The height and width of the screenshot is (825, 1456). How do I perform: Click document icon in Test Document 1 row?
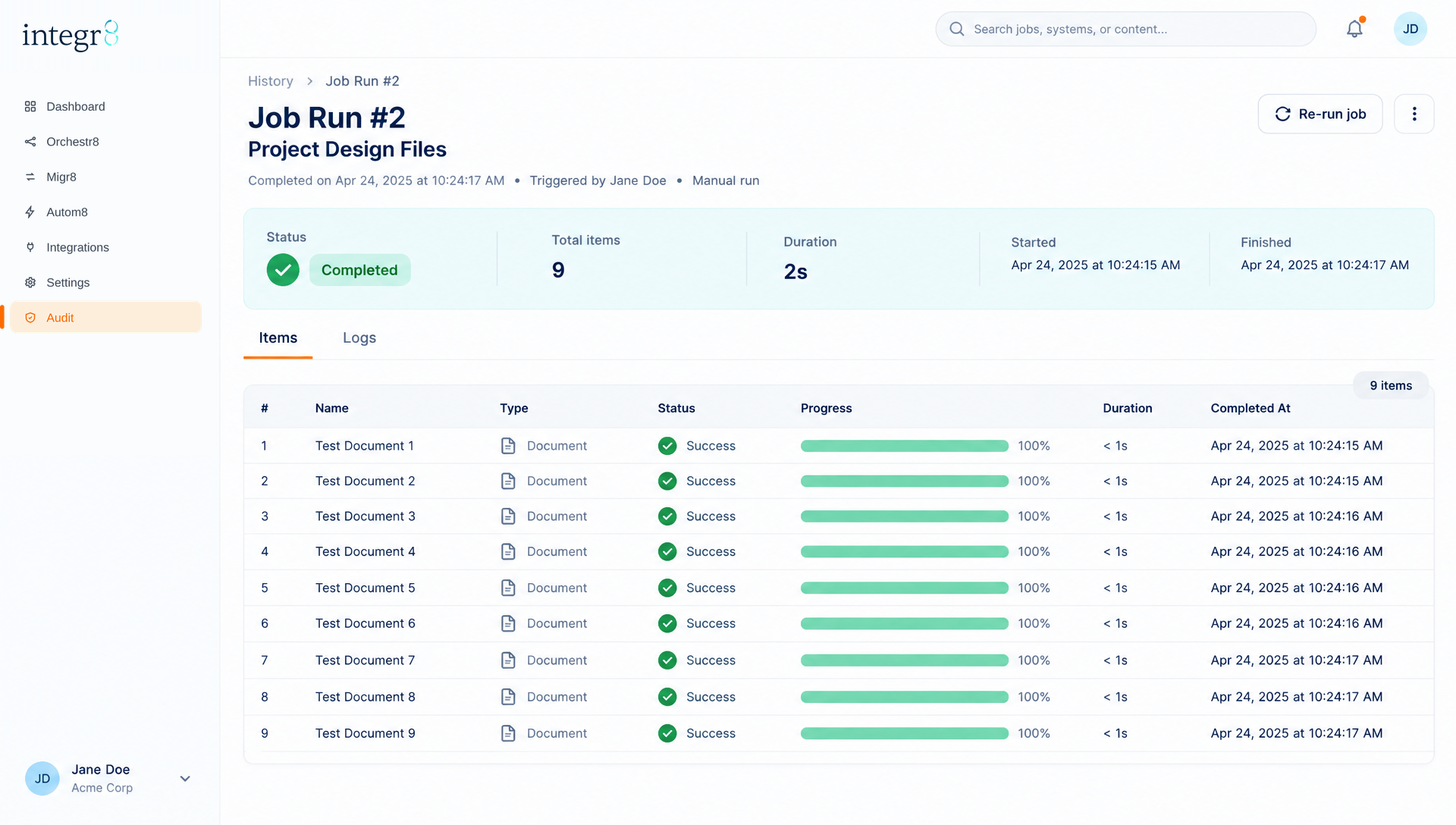point(508,446)
